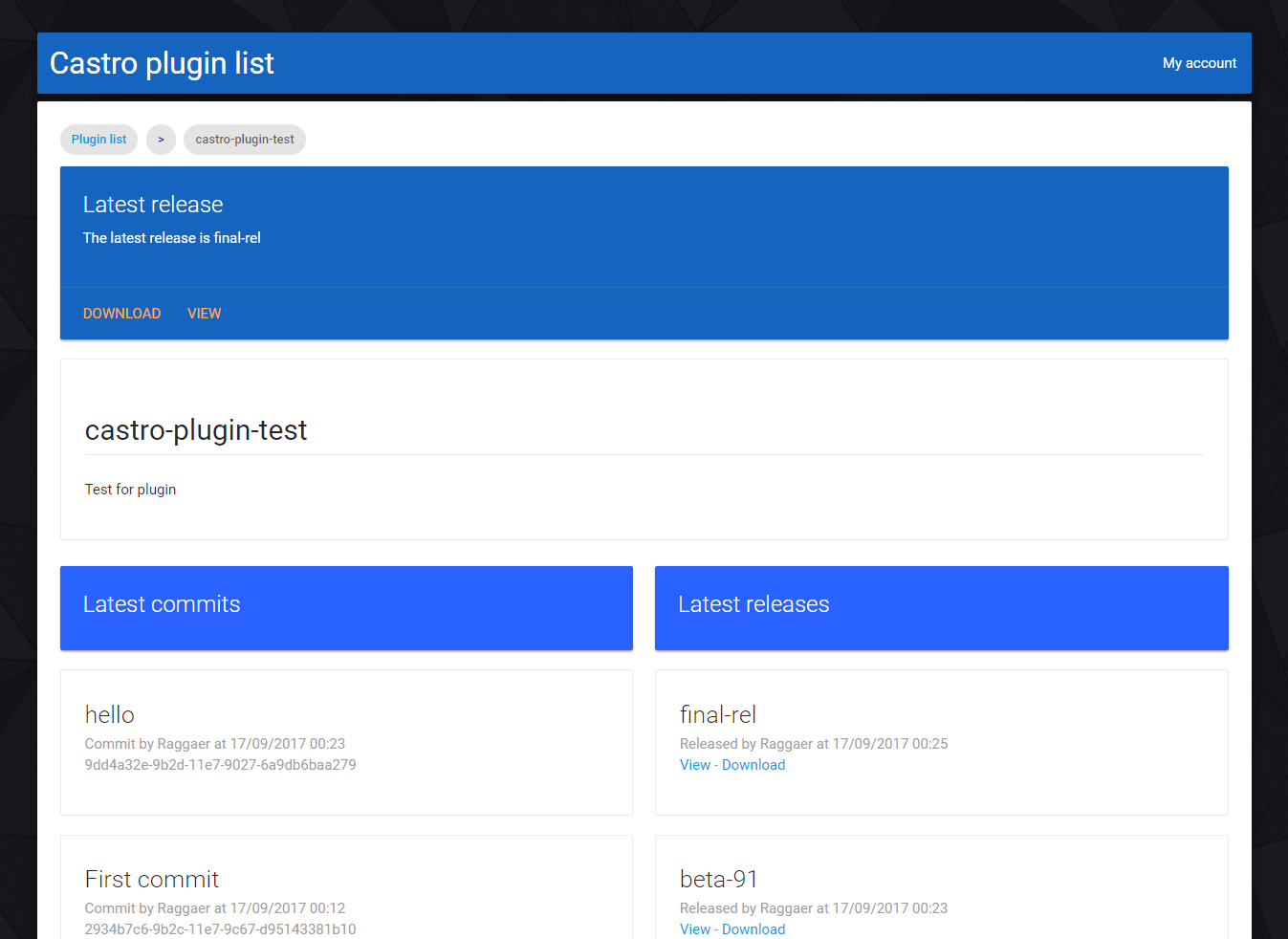Image resolution: width=1288 pixels, height=939 pixels.
Task: Click the Latest release heading
Action: 153,205
